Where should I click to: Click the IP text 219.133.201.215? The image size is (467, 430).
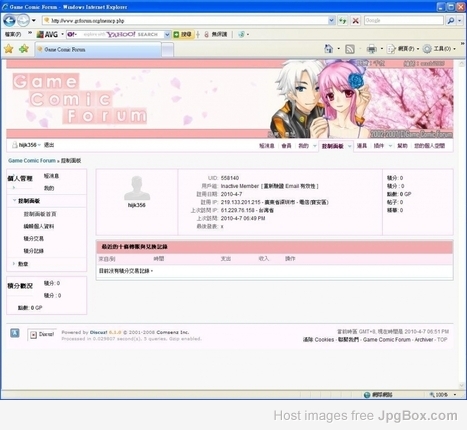point(240,202)
